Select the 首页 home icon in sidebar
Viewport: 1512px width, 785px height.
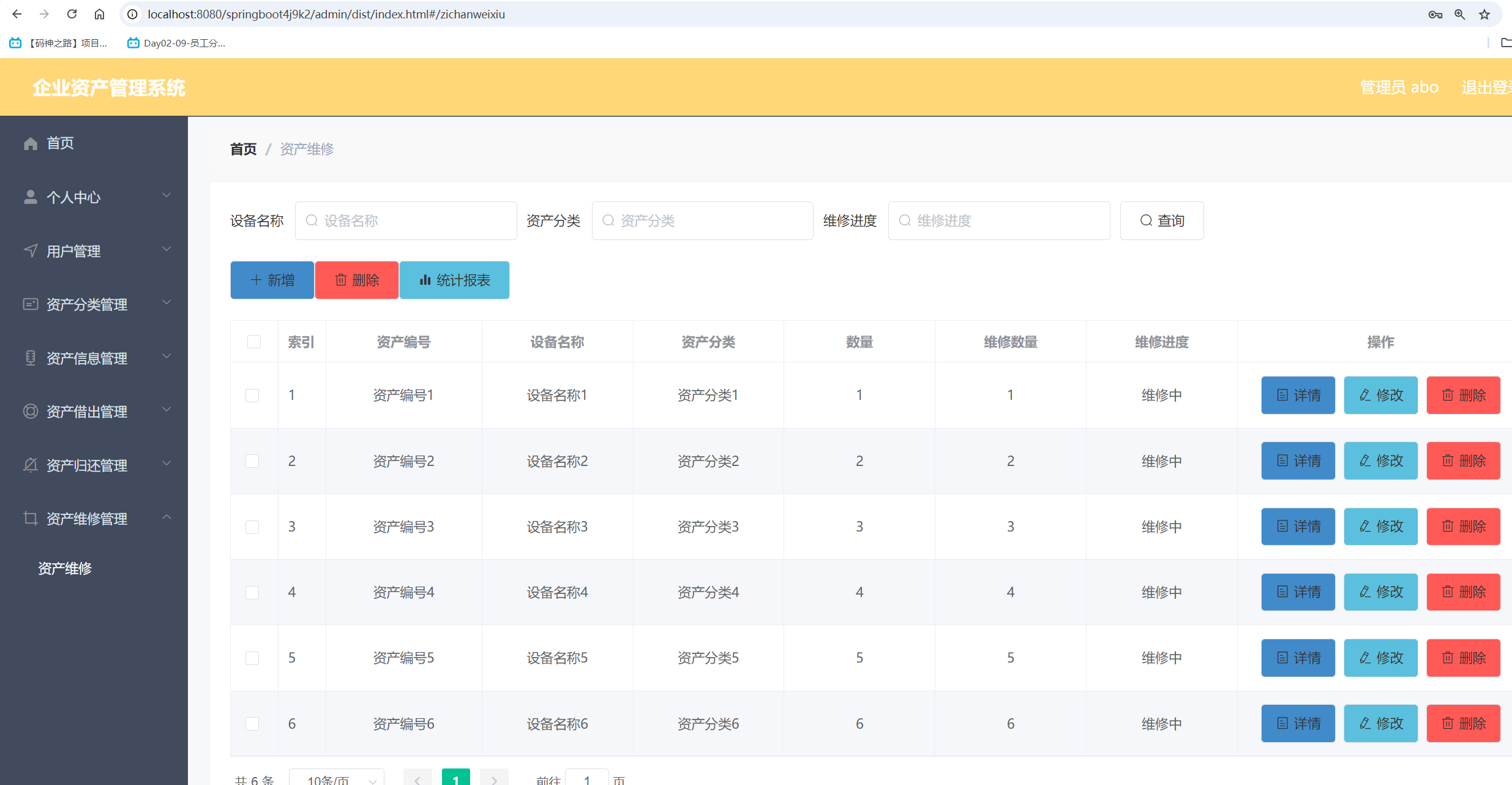(31, 143)
